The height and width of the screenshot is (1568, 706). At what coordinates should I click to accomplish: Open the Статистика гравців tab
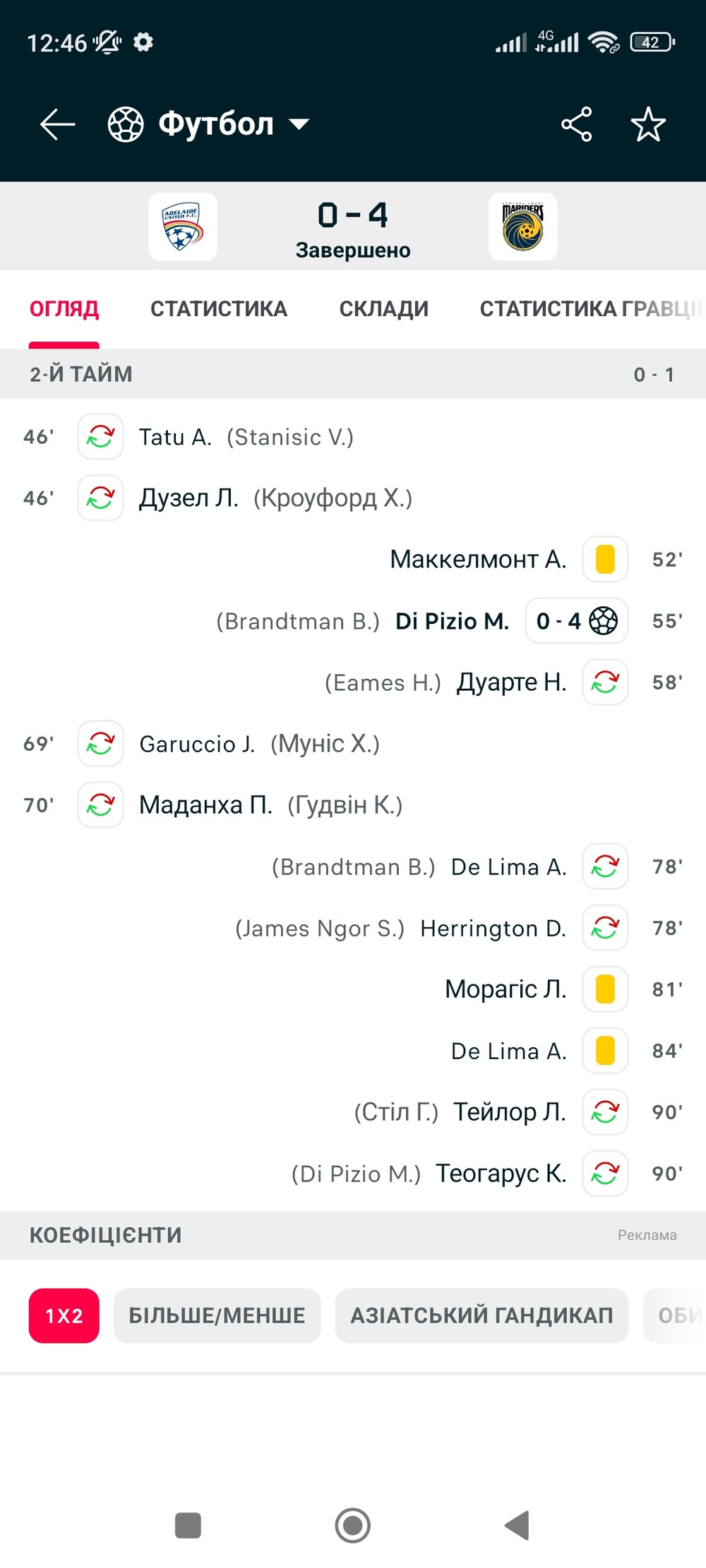590,309
